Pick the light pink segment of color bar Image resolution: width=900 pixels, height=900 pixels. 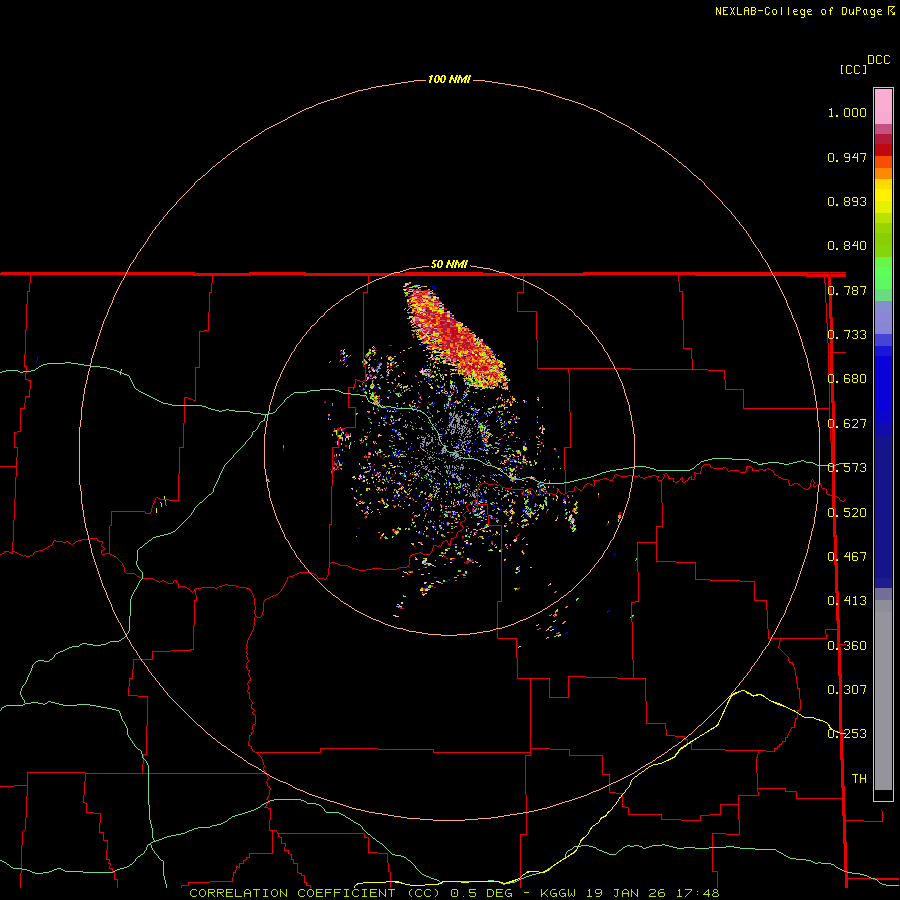[883, 107]
